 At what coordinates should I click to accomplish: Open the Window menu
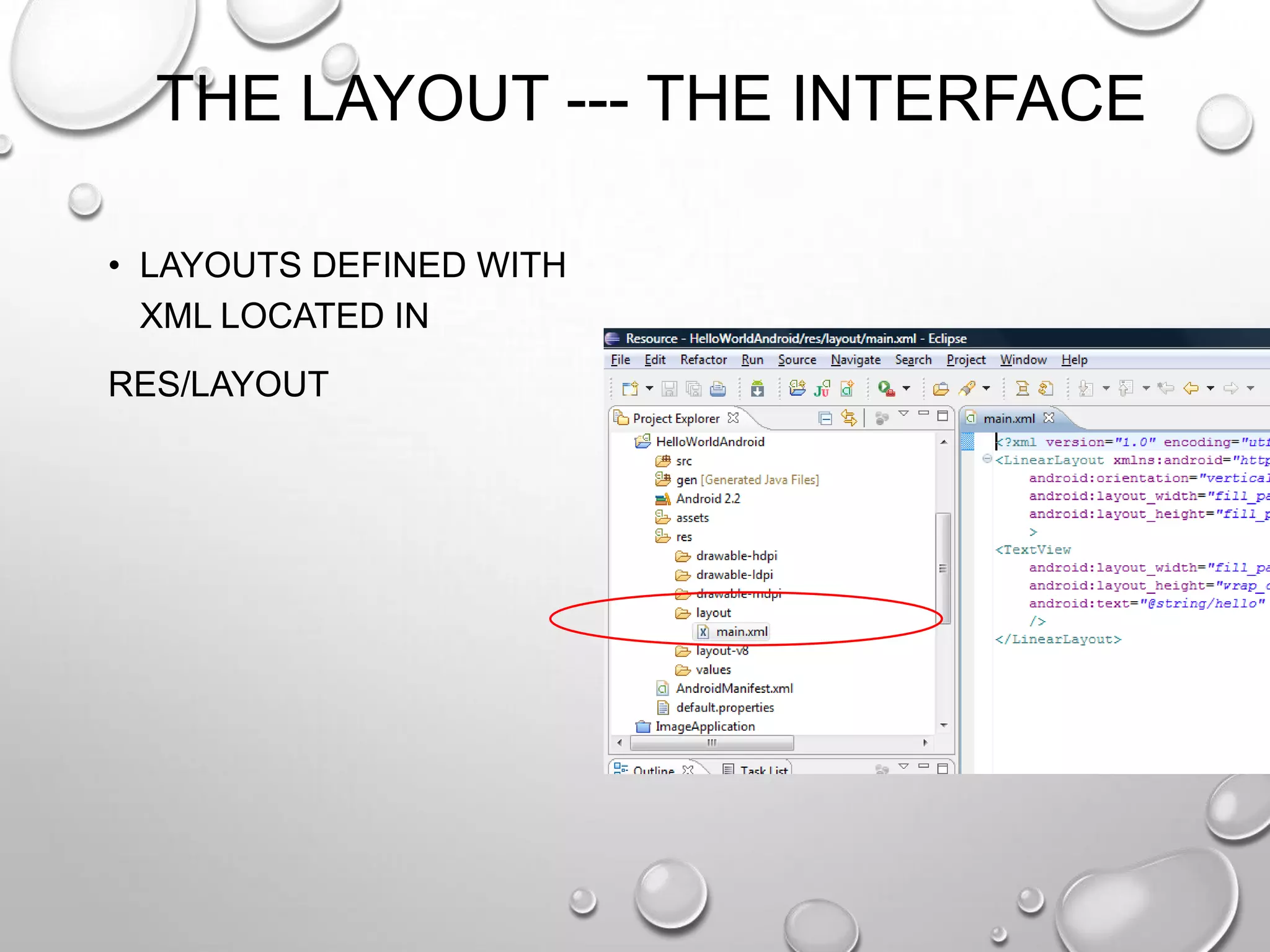click(x=1023, y=360)
